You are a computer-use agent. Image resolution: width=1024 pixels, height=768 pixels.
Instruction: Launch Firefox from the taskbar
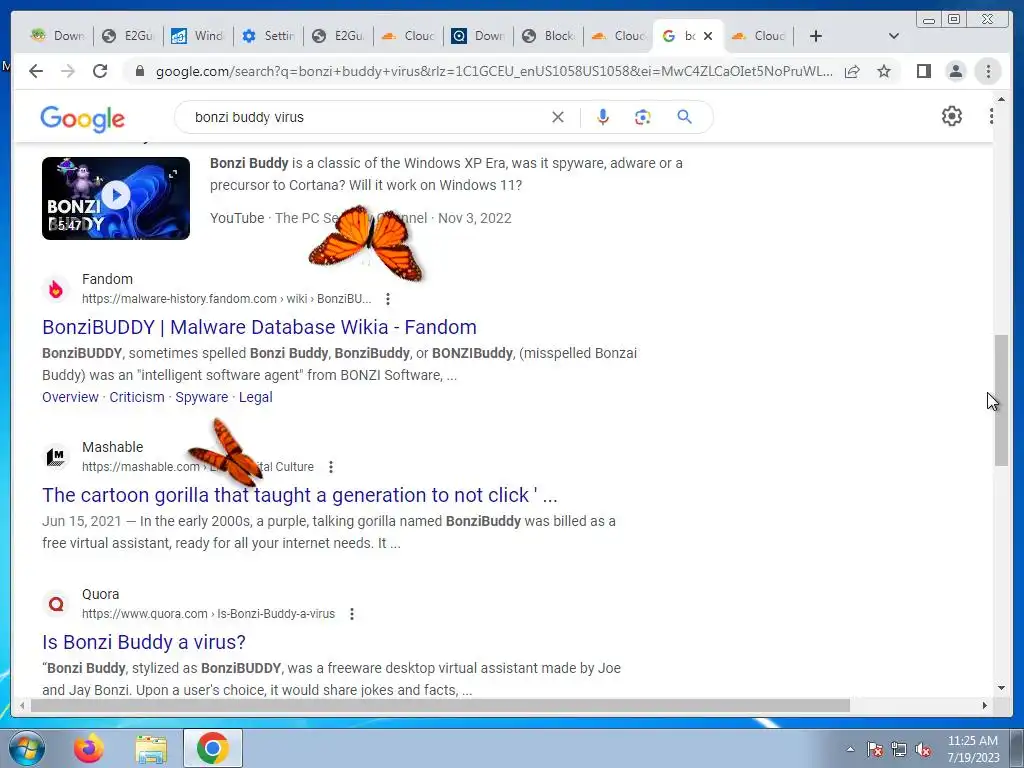[x=89, y=748]
